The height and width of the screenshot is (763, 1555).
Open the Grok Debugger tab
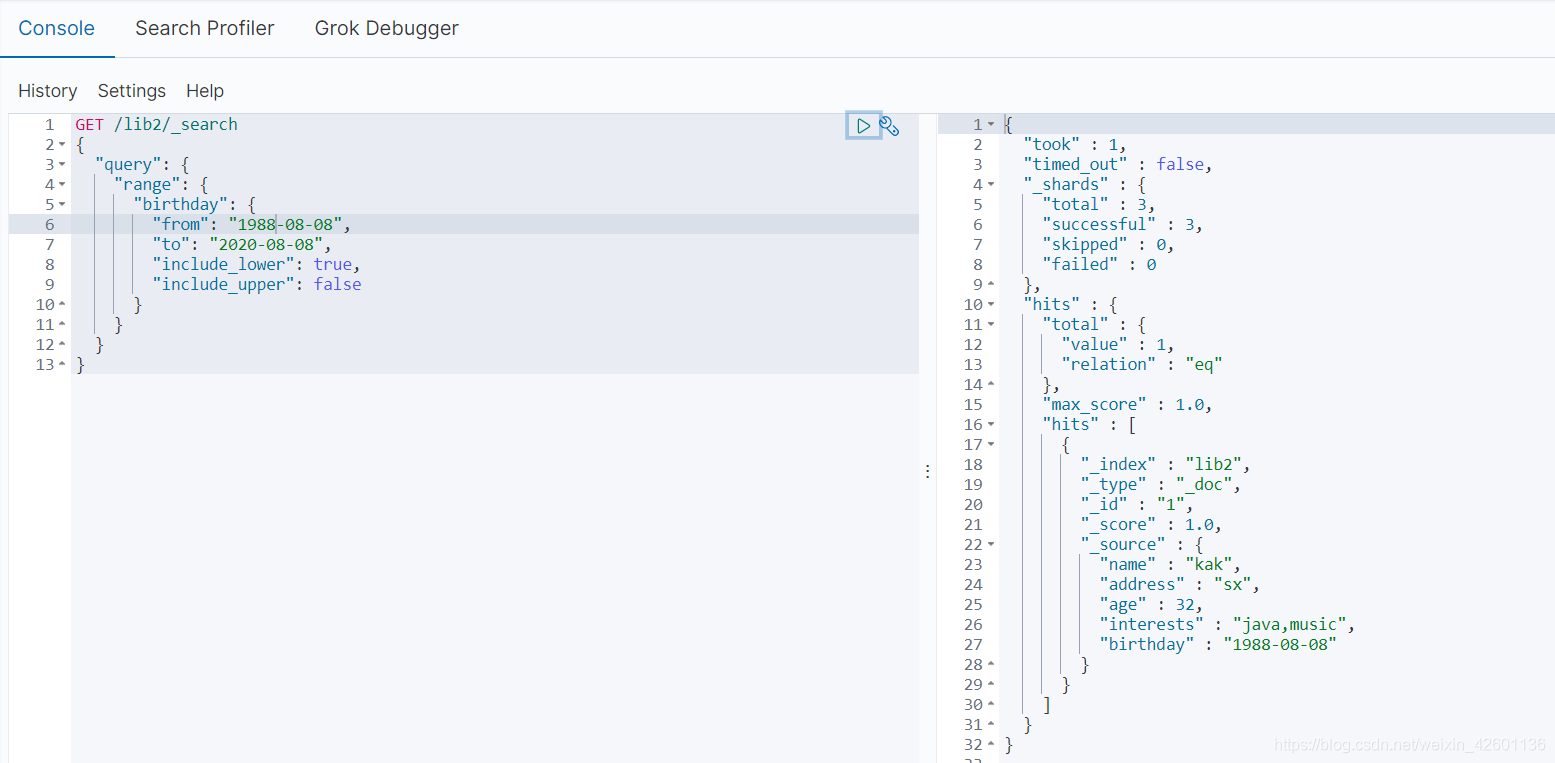click(387, 28)
